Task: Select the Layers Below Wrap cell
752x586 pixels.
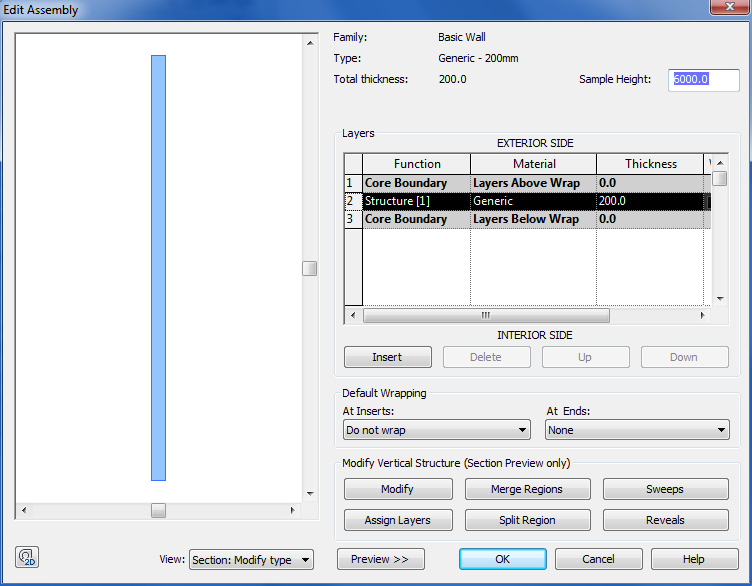Action: click(533, 219)
